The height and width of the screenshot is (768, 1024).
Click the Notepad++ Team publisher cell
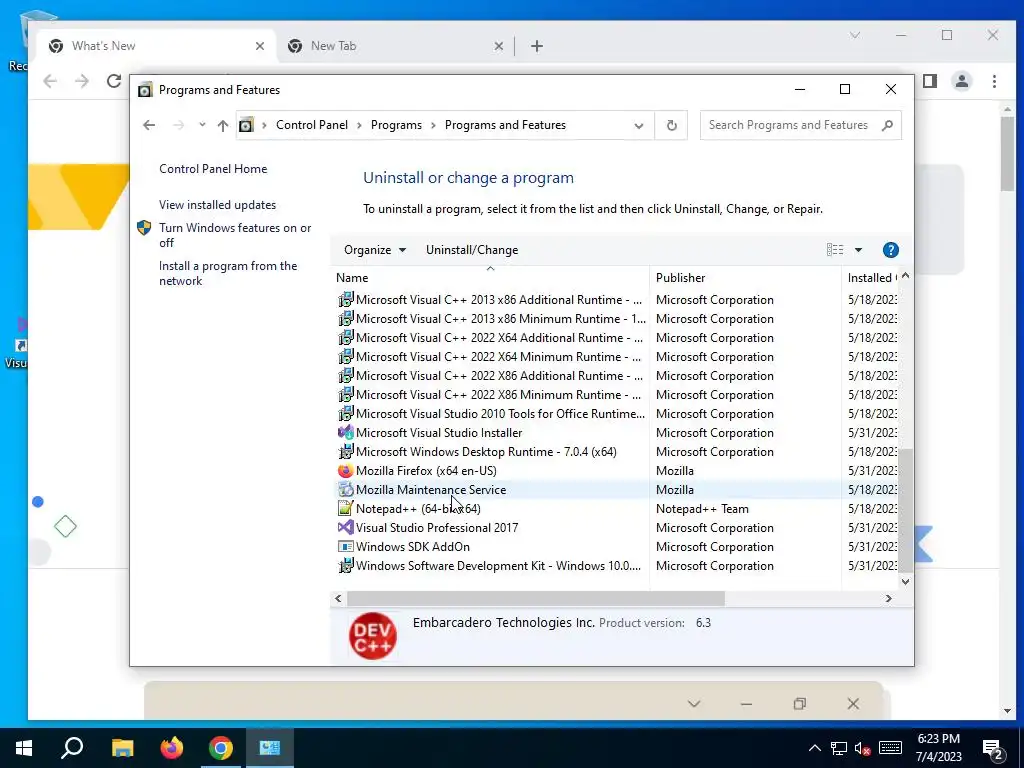pos(702,509)
